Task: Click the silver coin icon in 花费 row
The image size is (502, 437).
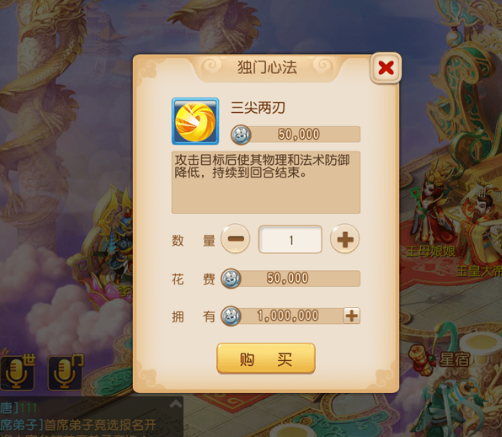Action: (x=231, y=278)
